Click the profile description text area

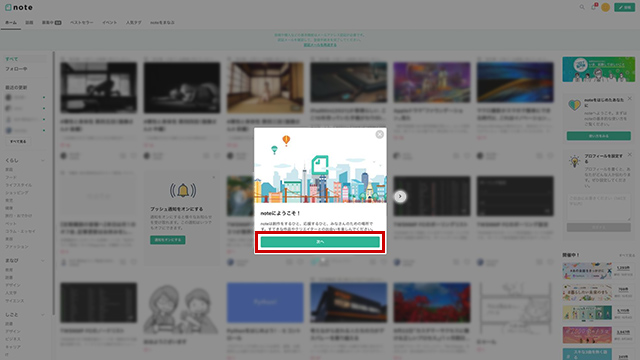598,207
